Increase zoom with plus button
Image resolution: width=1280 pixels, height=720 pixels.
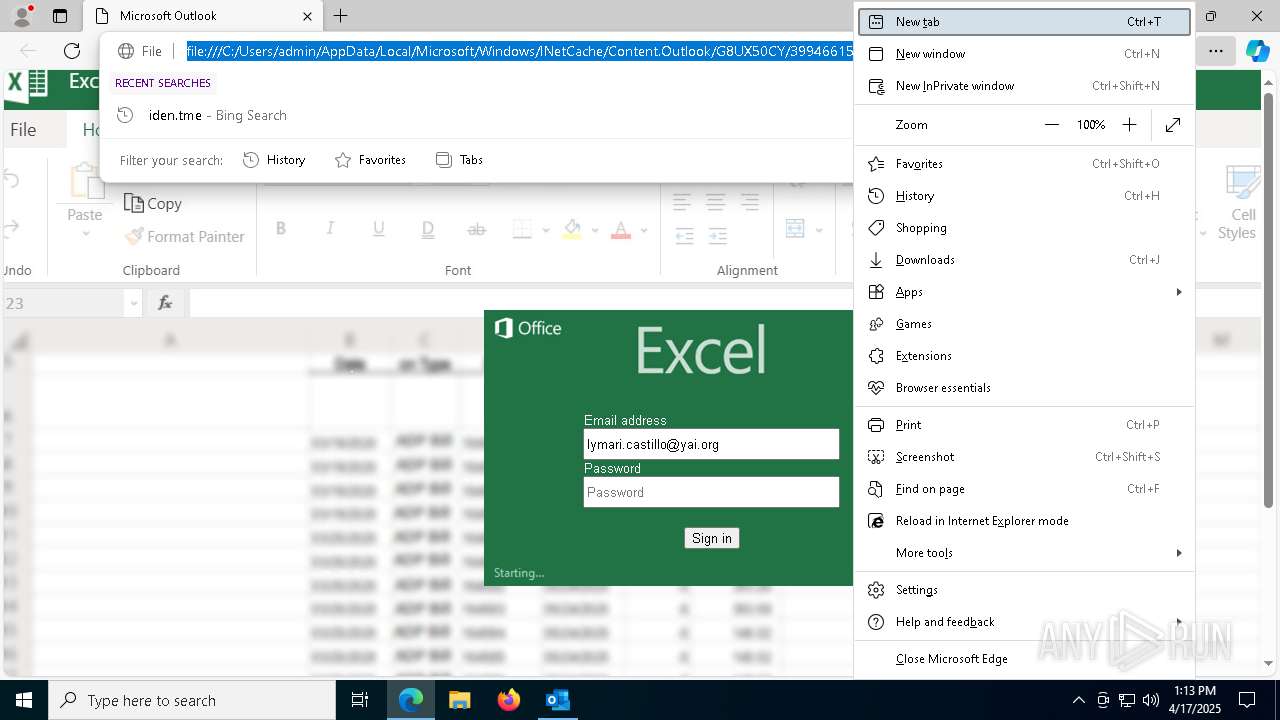click(x=1129, y=125)
